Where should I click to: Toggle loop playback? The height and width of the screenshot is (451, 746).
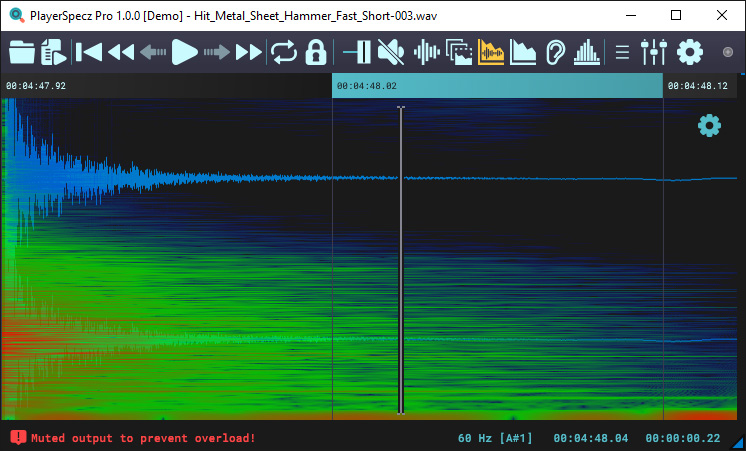click(x=283, y=51)
